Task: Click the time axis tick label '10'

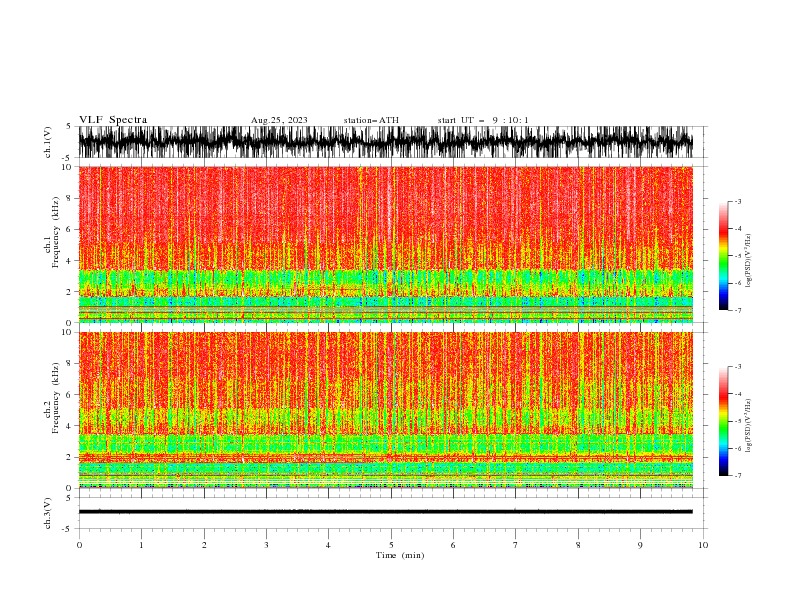Action: 703,545
